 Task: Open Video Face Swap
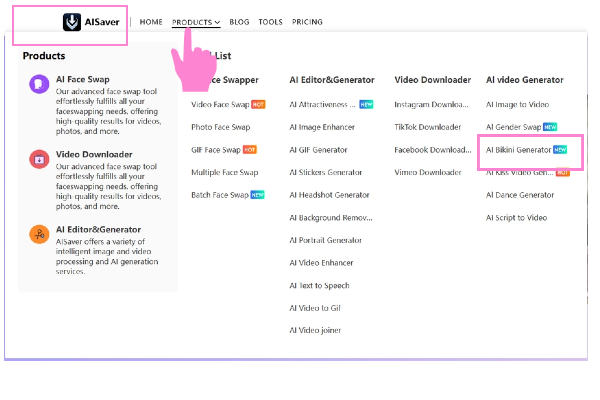coord(220,104)
